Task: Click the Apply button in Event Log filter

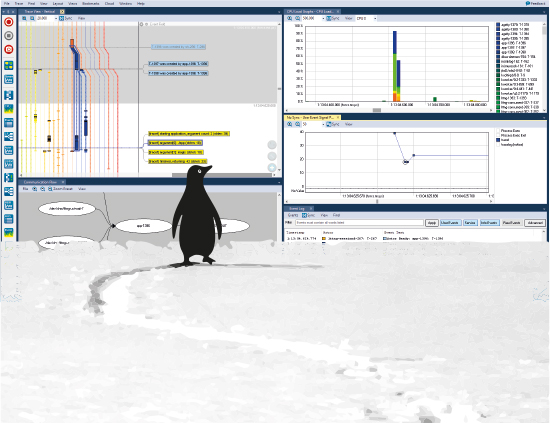Action: pos(432,223)
